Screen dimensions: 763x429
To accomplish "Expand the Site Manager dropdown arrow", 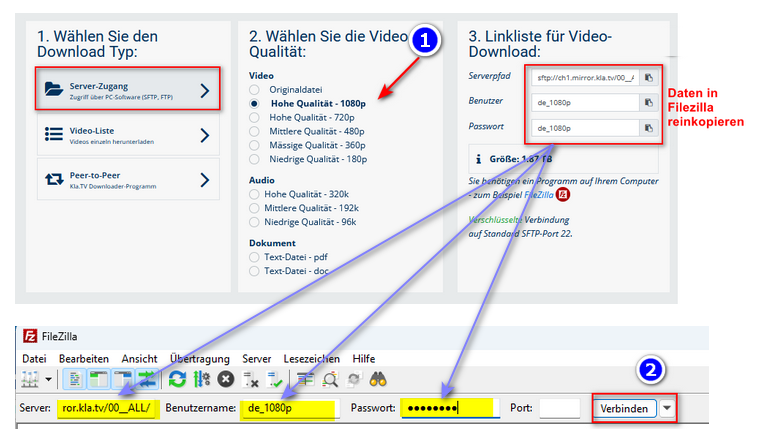I will 48,379.
